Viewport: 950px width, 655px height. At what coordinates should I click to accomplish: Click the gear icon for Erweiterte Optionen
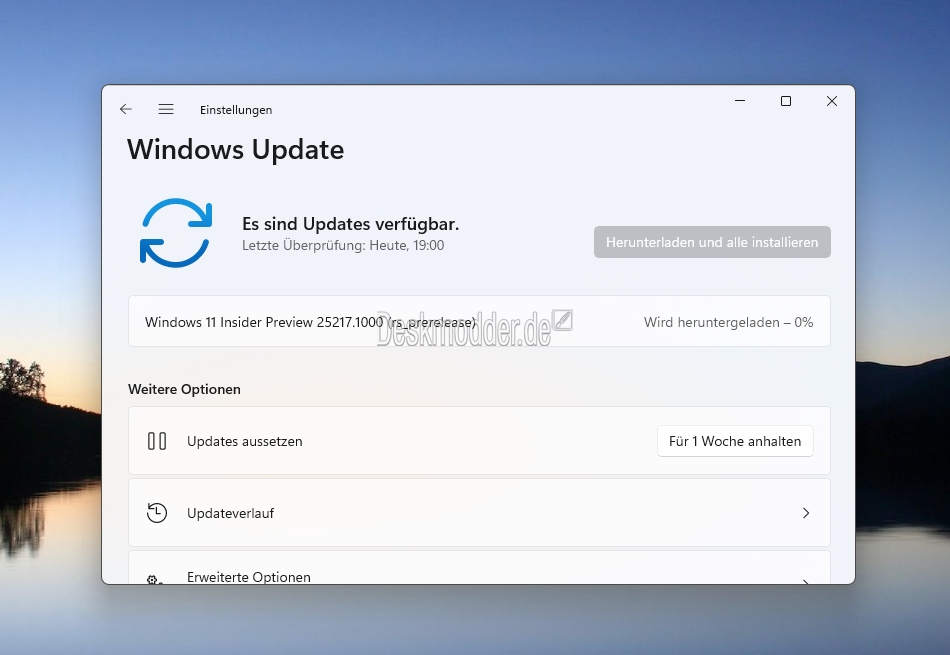coord(153,580)
